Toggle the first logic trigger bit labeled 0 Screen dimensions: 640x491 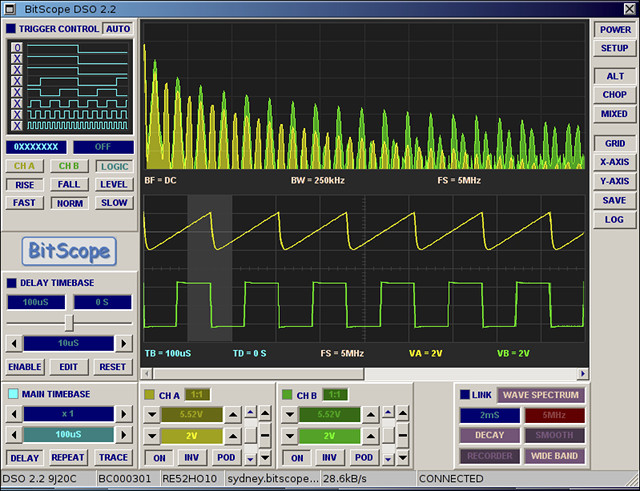[x=17, y=48]
